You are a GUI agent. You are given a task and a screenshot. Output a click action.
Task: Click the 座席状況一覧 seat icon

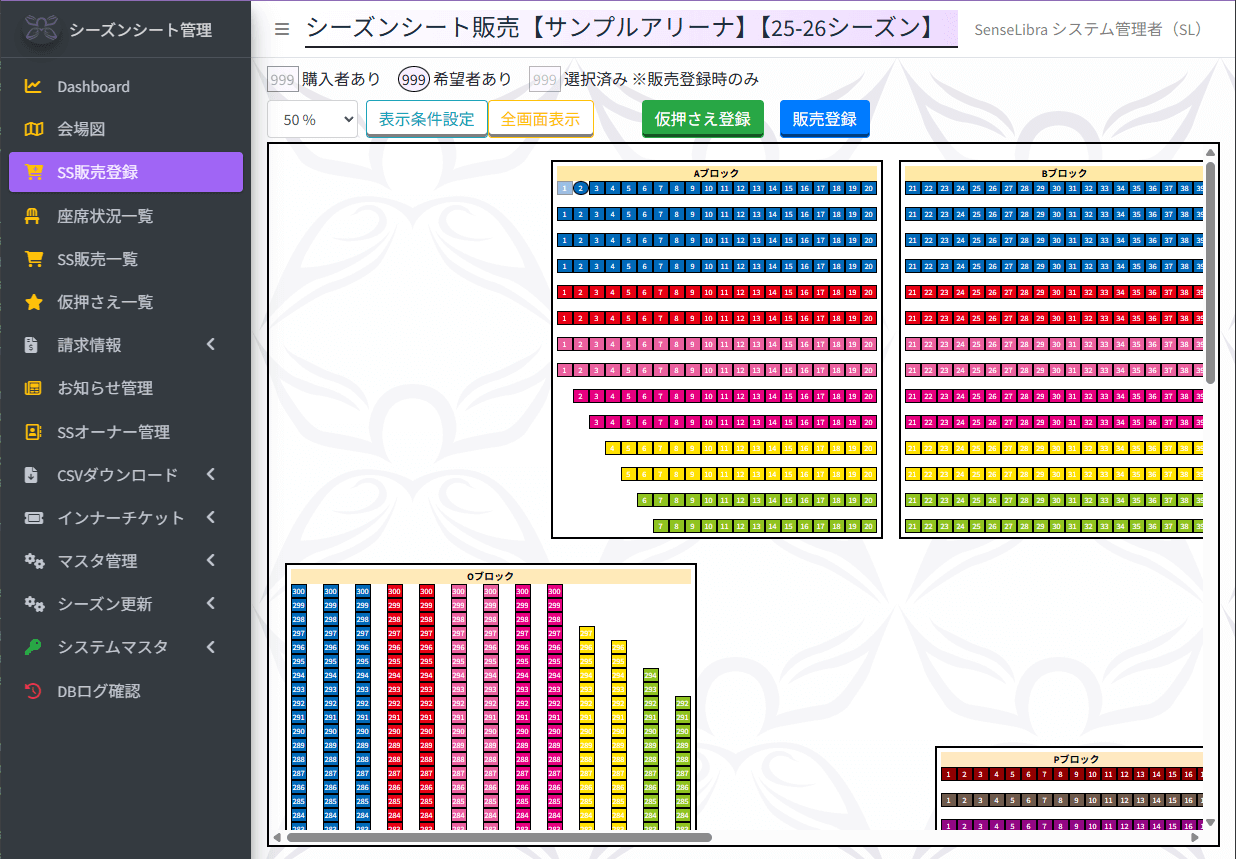click(34, 216)
